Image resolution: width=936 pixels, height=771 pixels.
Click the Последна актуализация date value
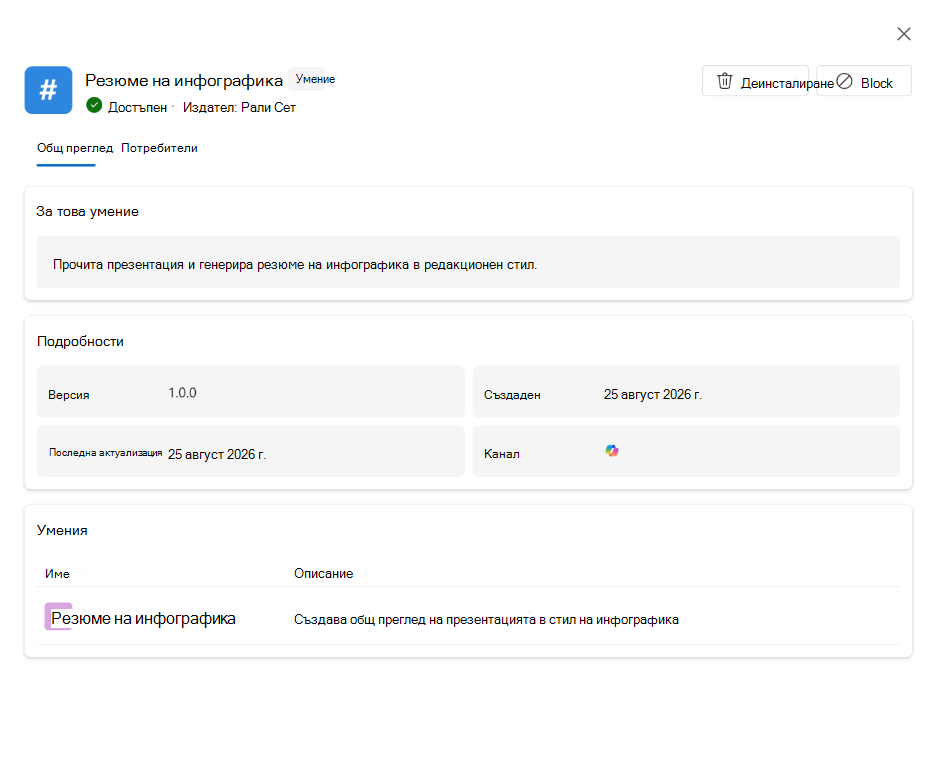click(x=217, y=455)
